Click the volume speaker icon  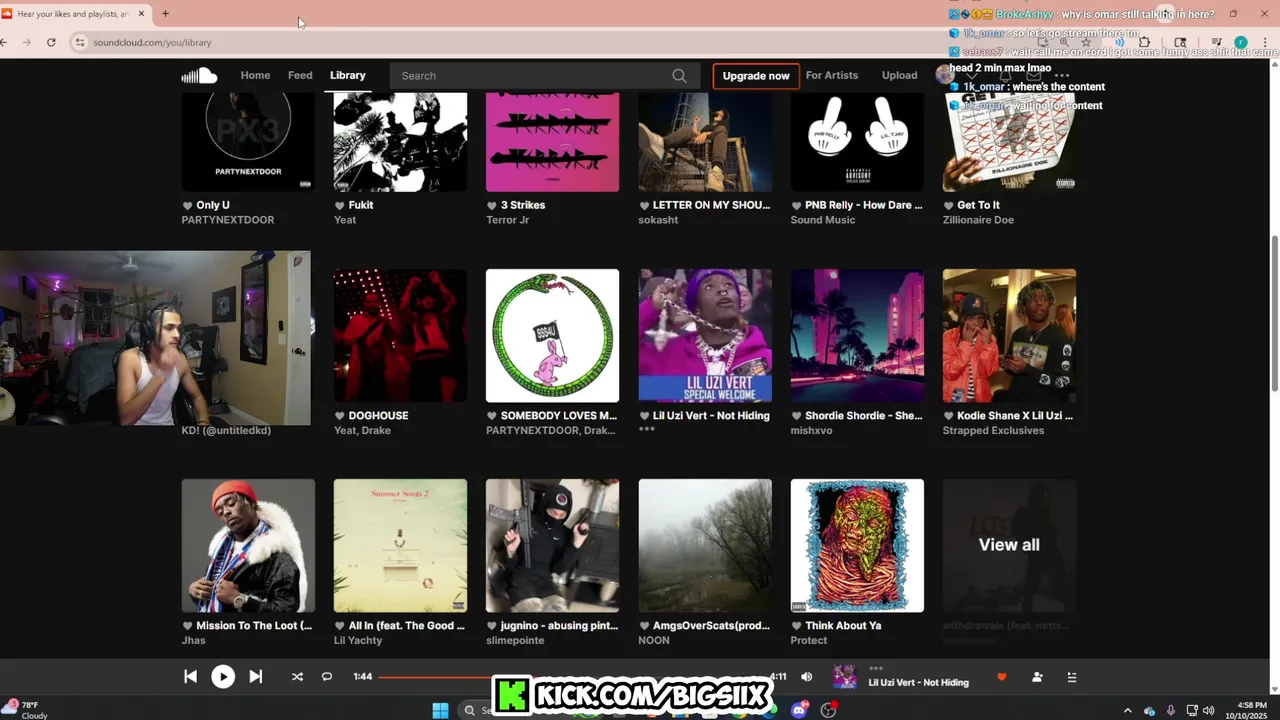click(807, 677)
